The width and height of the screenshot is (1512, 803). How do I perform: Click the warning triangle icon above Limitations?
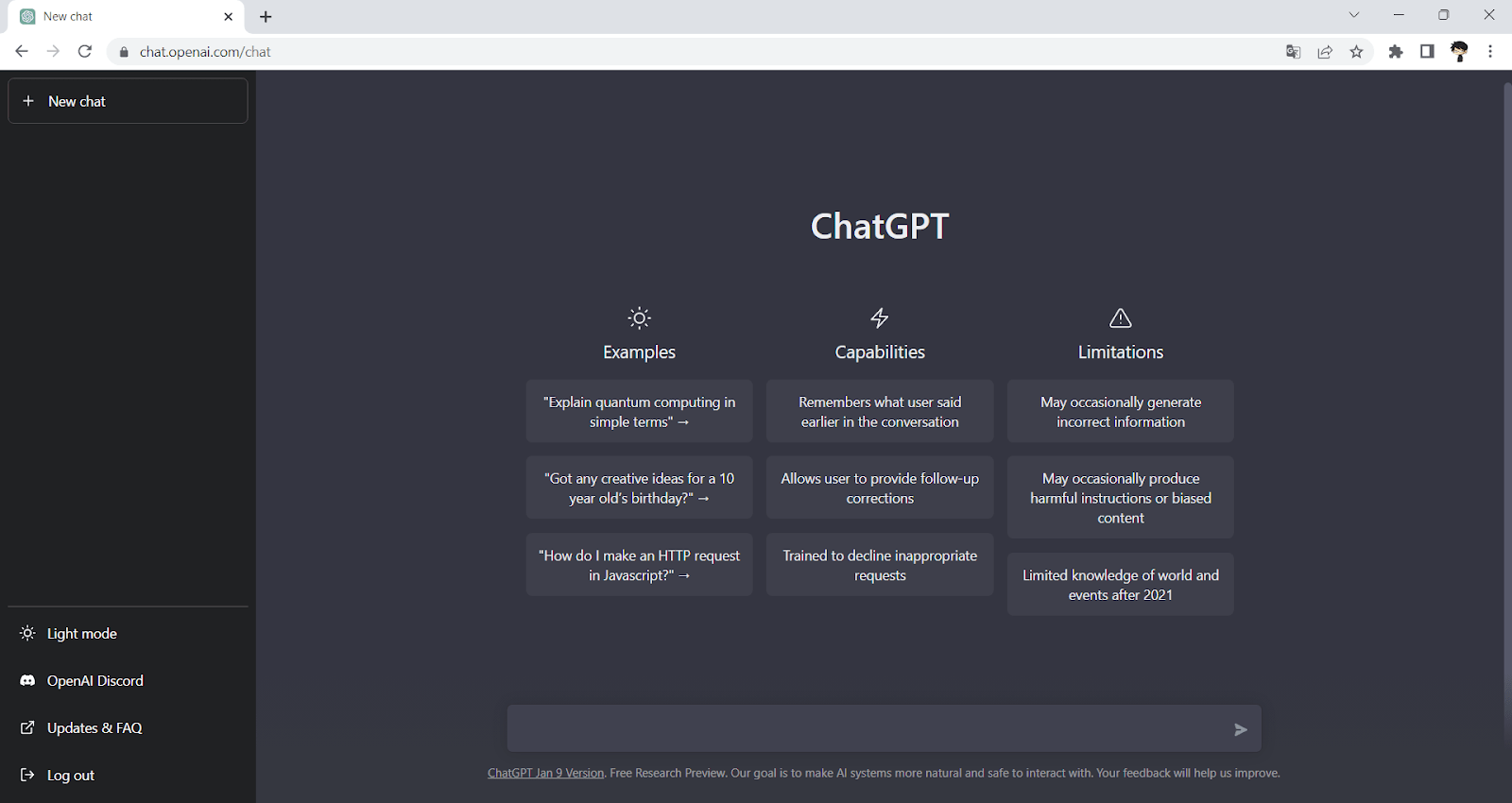1121,317
